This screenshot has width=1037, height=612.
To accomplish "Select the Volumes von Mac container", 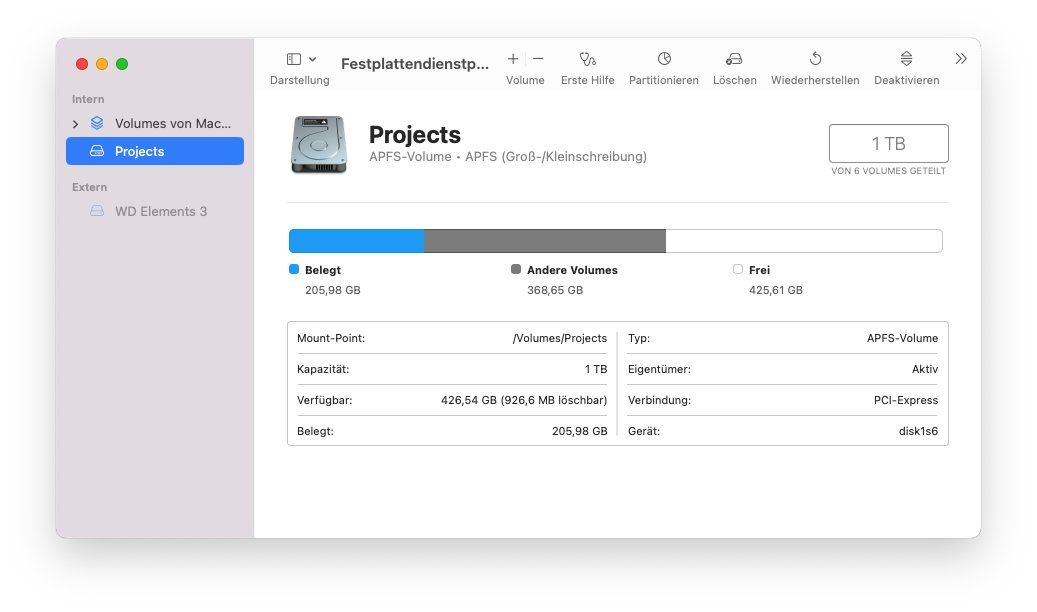I will (x=172, y=123).
